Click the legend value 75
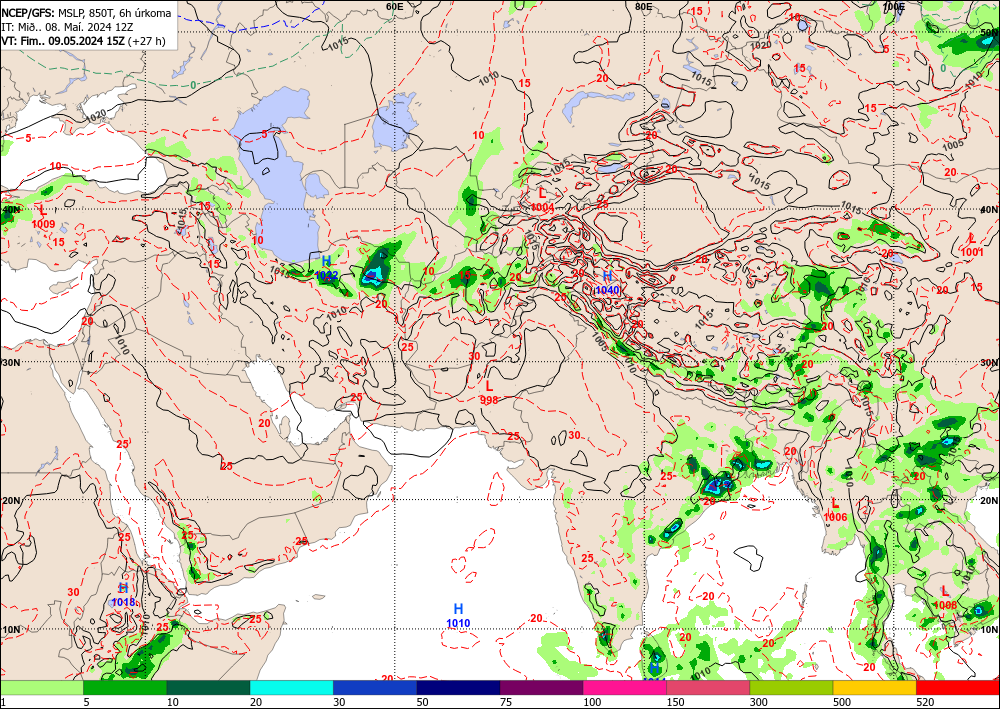1000x709 pixels. (x=506, y=703)
